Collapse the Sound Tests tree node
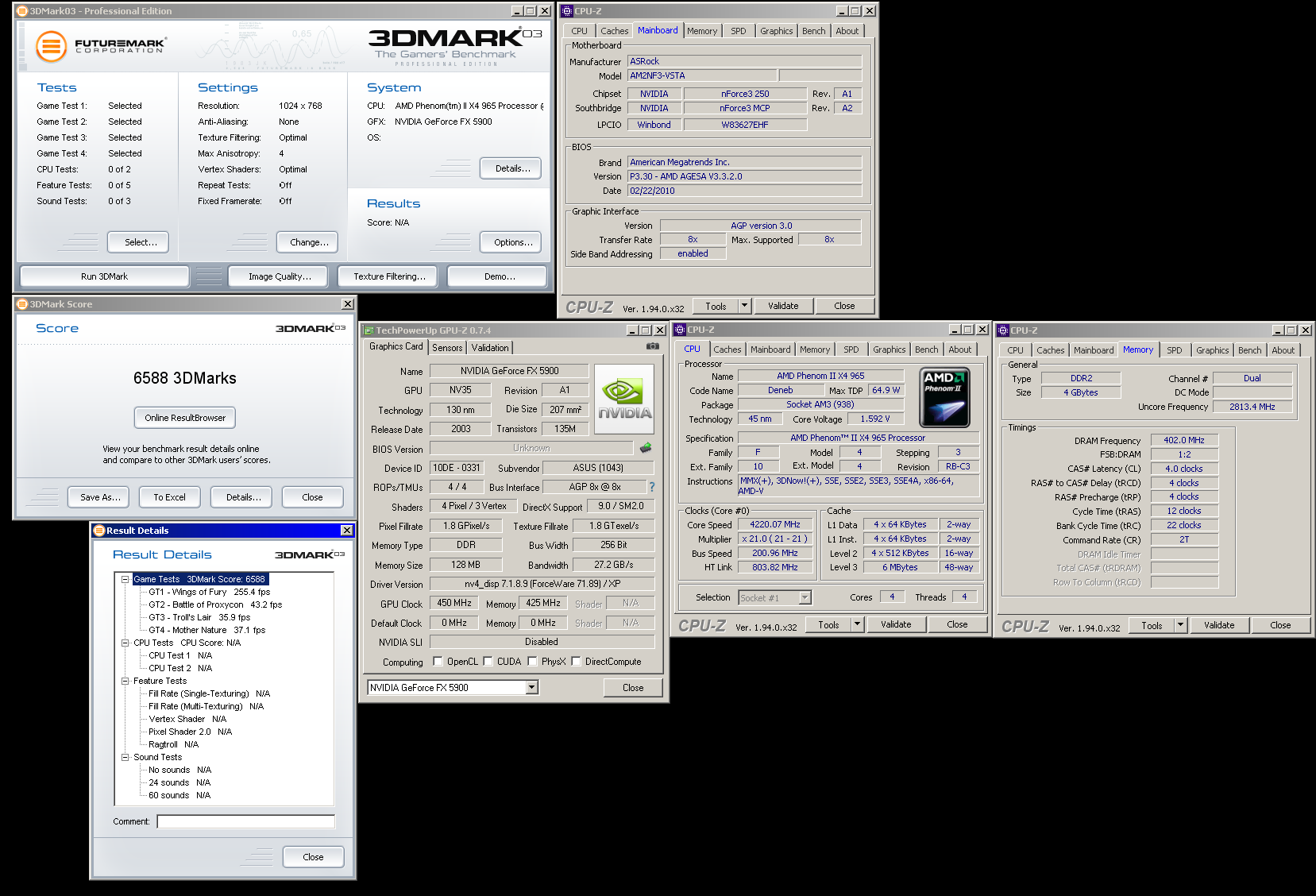1316x896 pixels. pos(125,757)
